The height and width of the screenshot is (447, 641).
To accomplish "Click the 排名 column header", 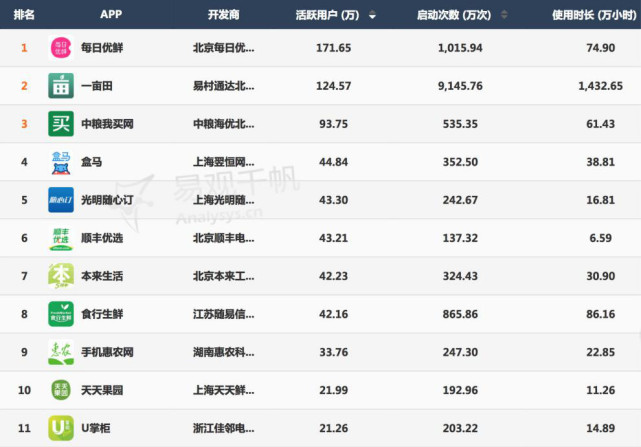I will (24, 15).
